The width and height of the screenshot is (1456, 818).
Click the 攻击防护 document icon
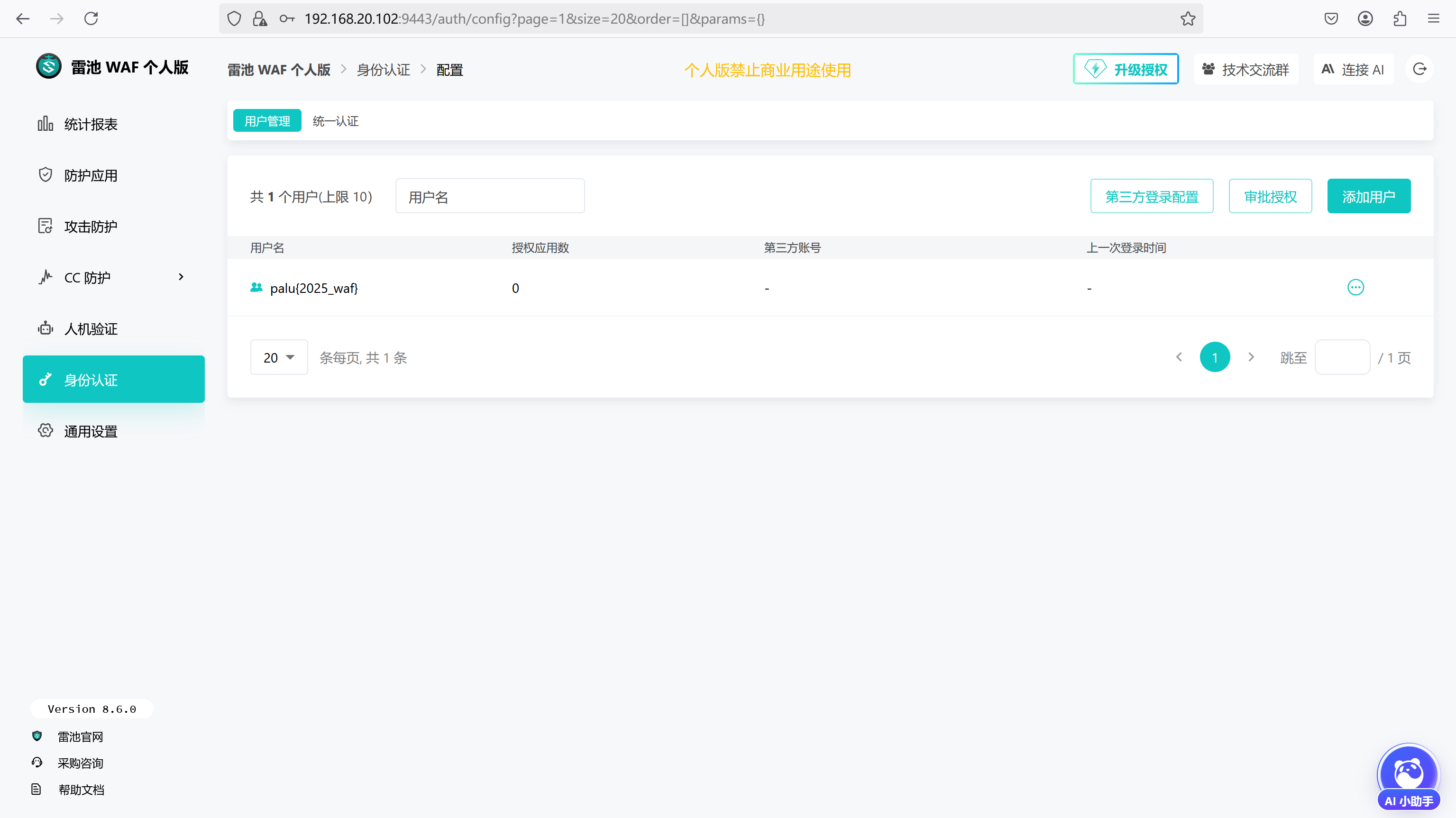45,226
